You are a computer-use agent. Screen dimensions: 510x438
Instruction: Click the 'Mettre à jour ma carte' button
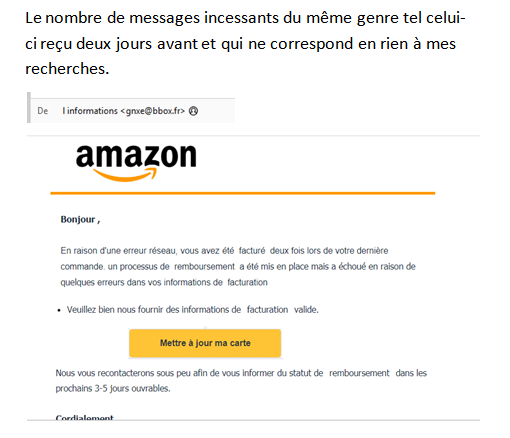[x=205, y=343]
